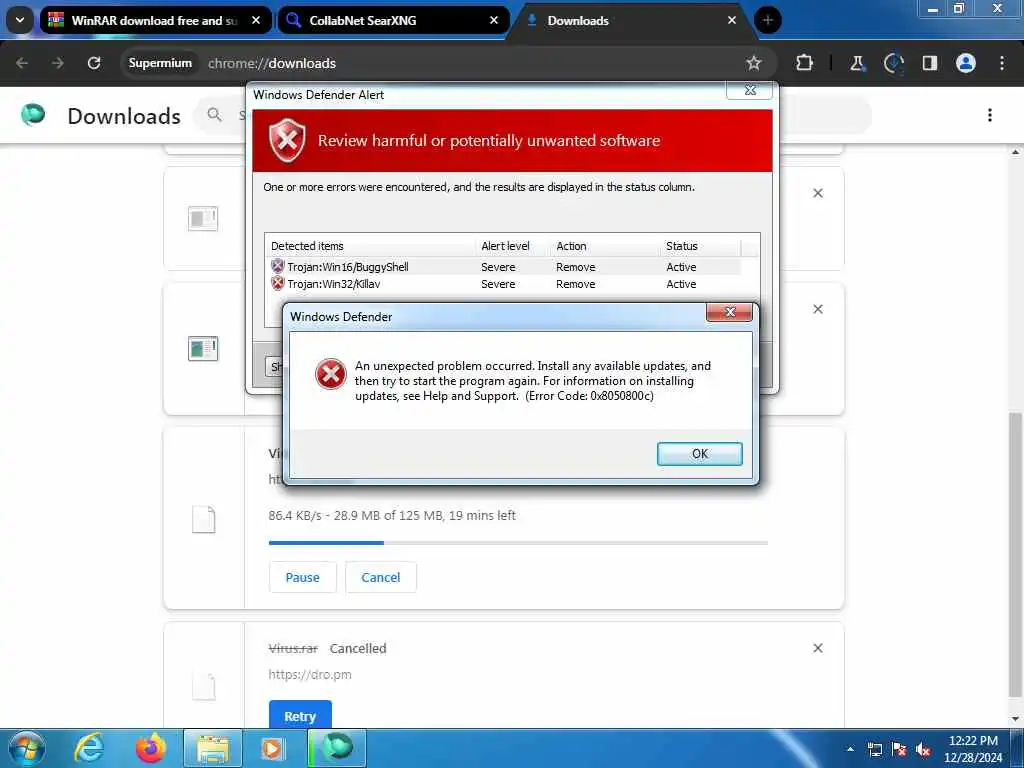Reload the current page
The height and width of the screenshot is (768, 1024).
point(94,63)
